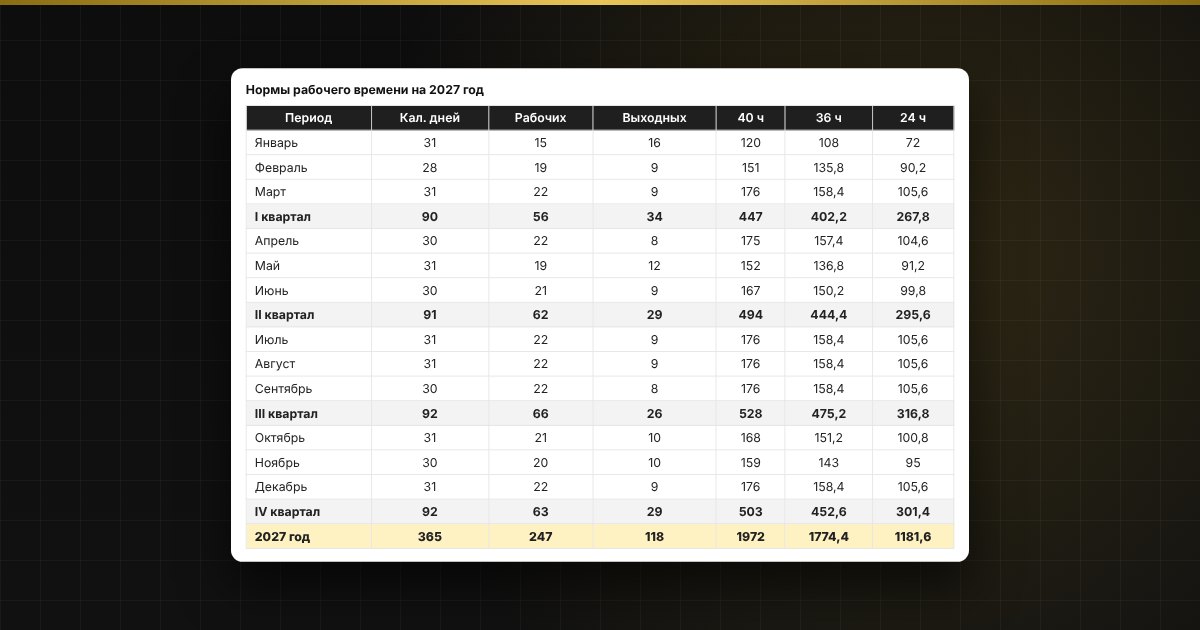Click the 'III квартал' summary row label

[287, 414]
